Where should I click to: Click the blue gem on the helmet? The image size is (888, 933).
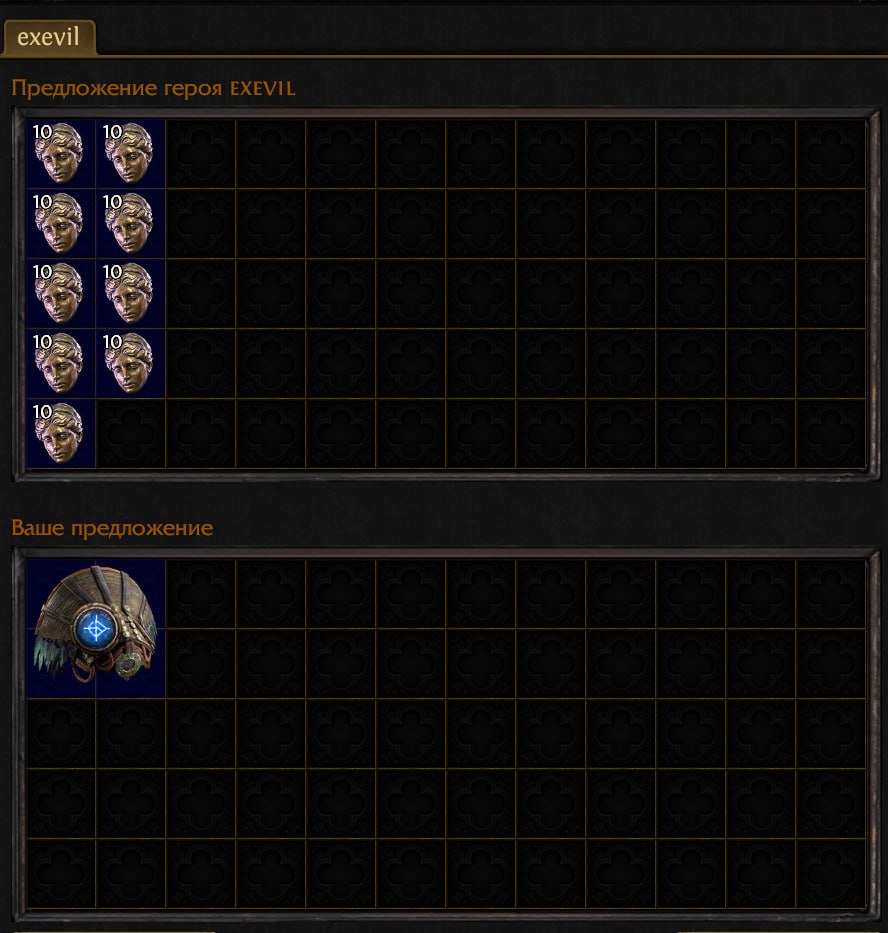pos(95,629)
